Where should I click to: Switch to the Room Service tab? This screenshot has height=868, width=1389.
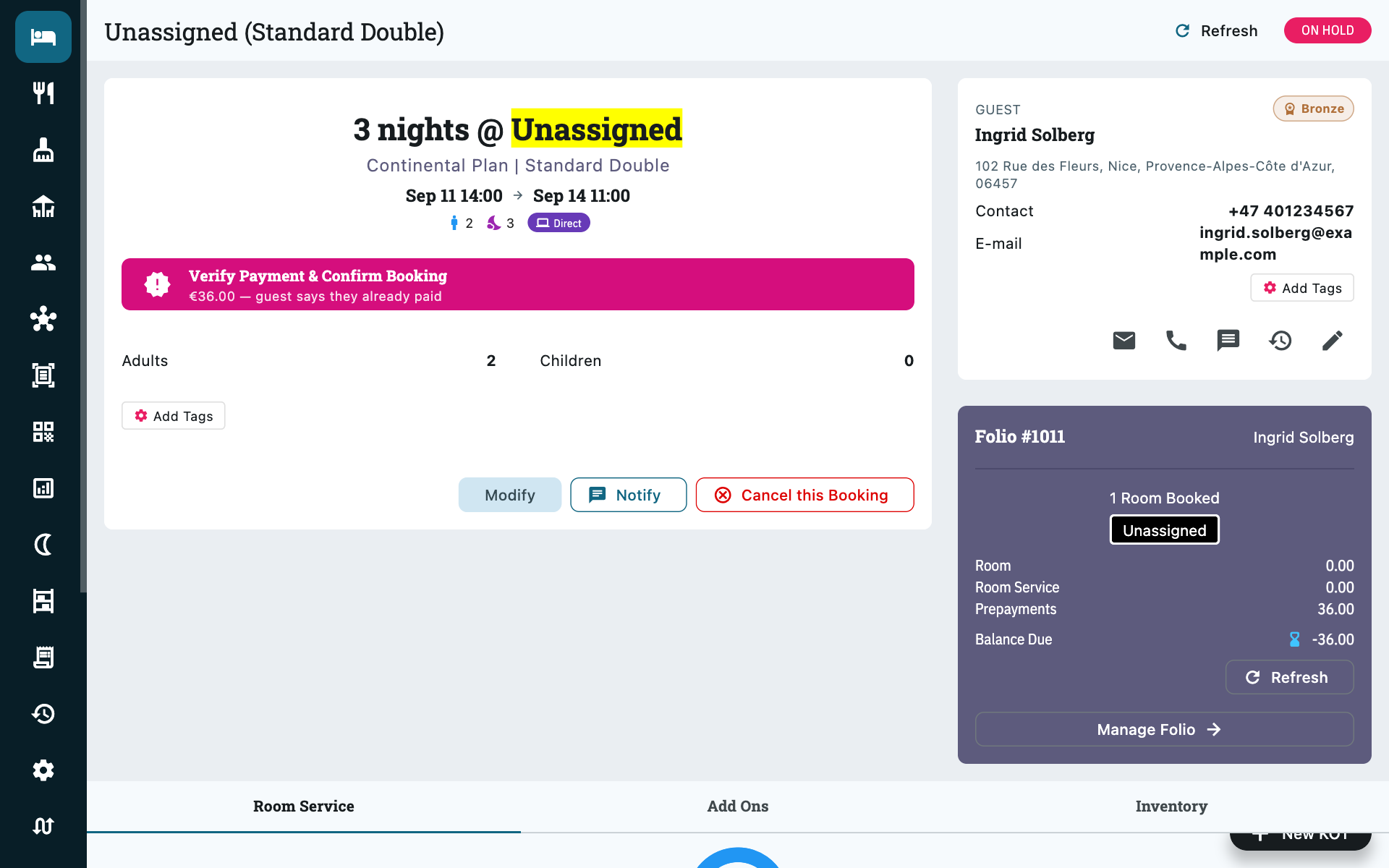(304, 806)
